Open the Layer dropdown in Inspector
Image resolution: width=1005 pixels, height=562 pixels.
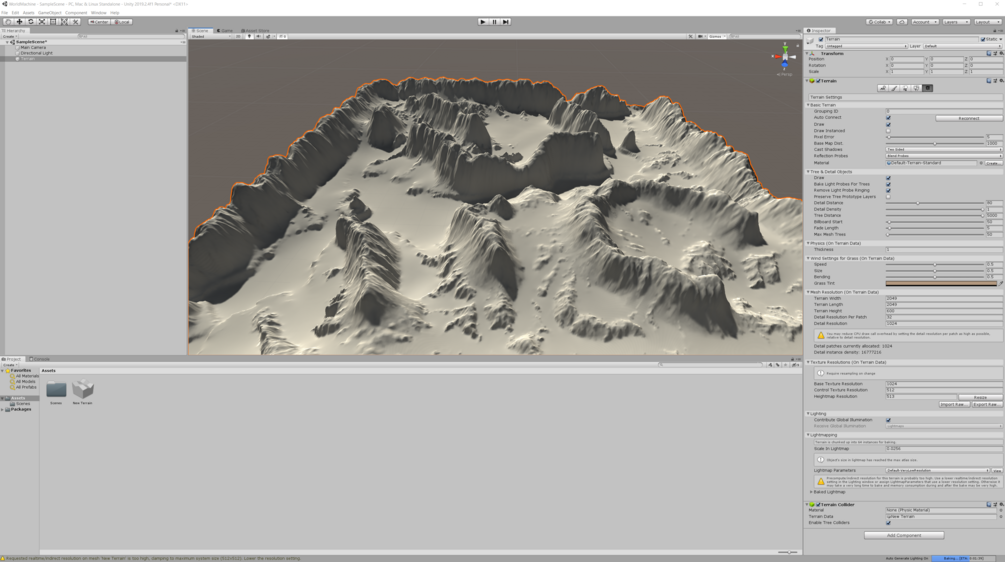coord(963,46)
